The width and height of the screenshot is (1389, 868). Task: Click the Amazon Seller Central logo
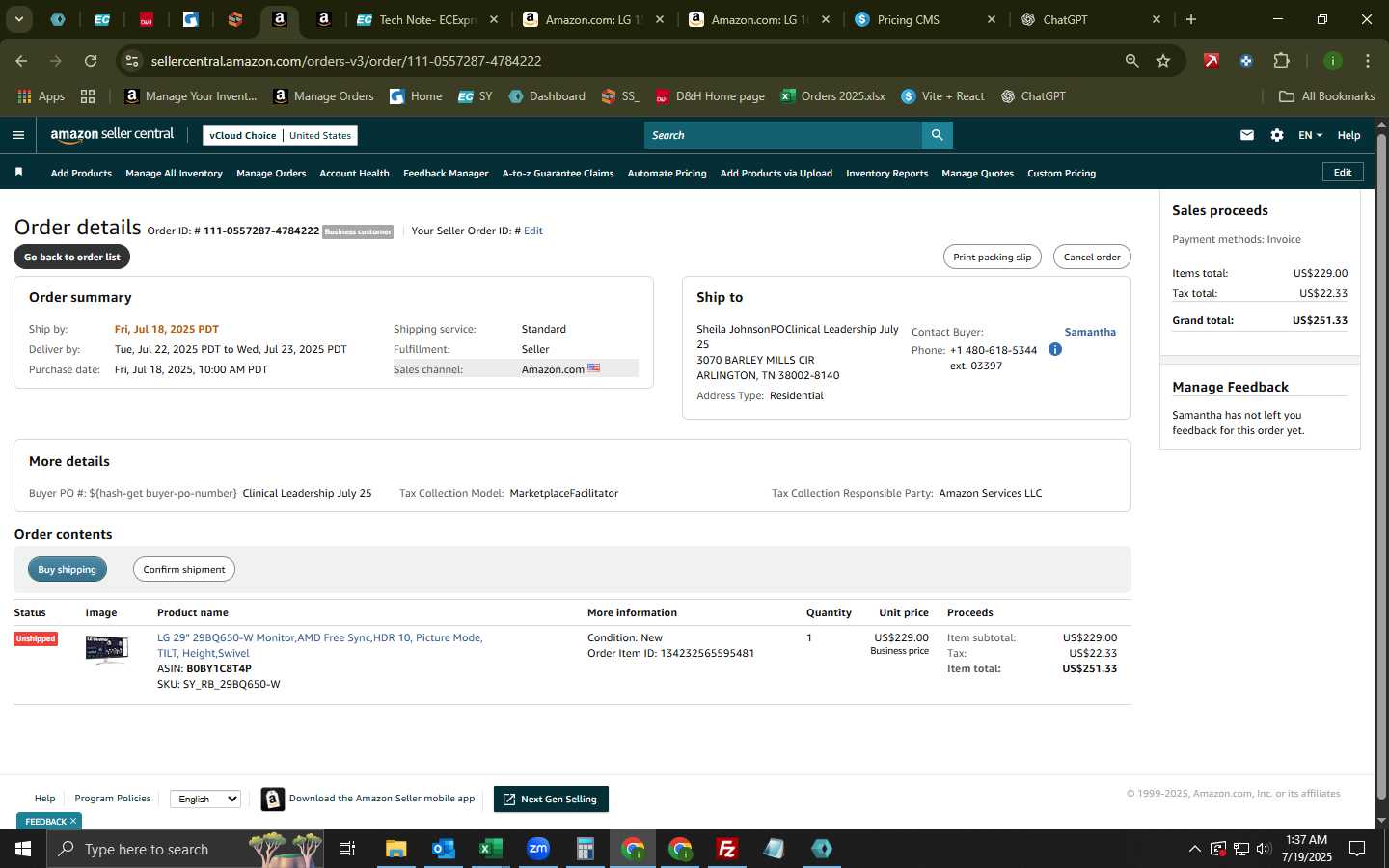(112, 135)
